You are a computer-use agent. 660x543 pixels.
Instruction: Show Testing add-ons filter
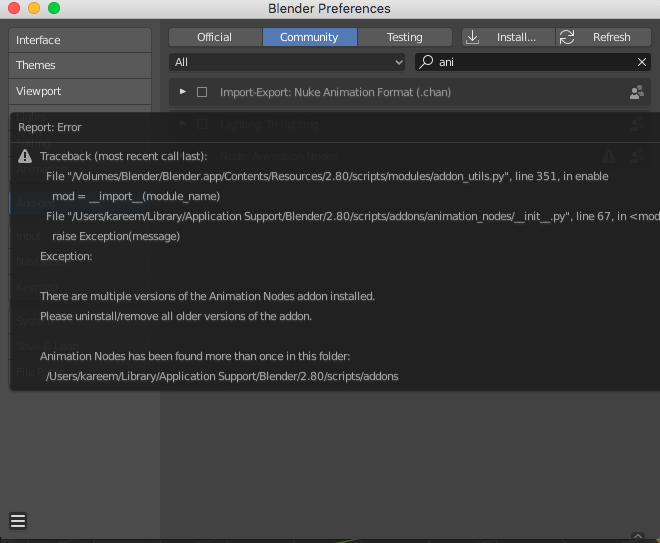click(x=405, y=37)
